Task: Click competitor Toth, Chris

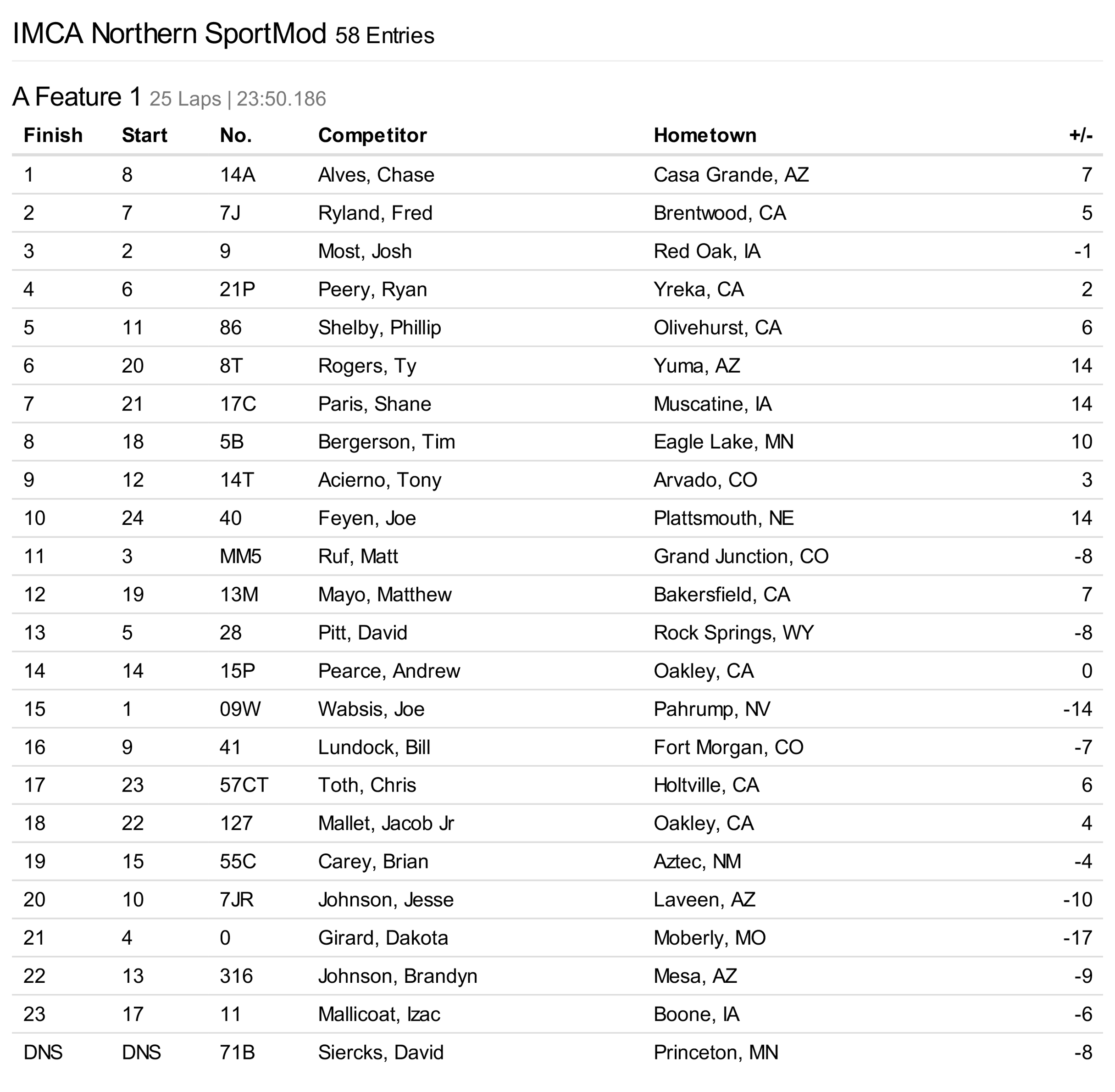Action: [367, 785]
